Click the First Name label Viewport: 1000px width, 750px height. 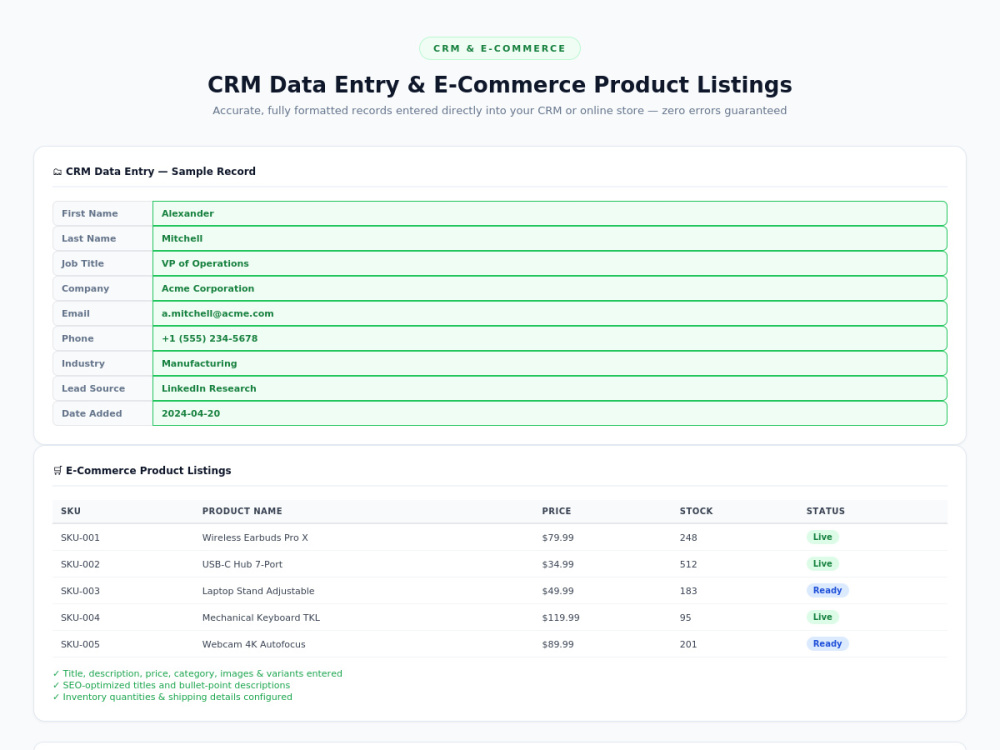point(90,214)
